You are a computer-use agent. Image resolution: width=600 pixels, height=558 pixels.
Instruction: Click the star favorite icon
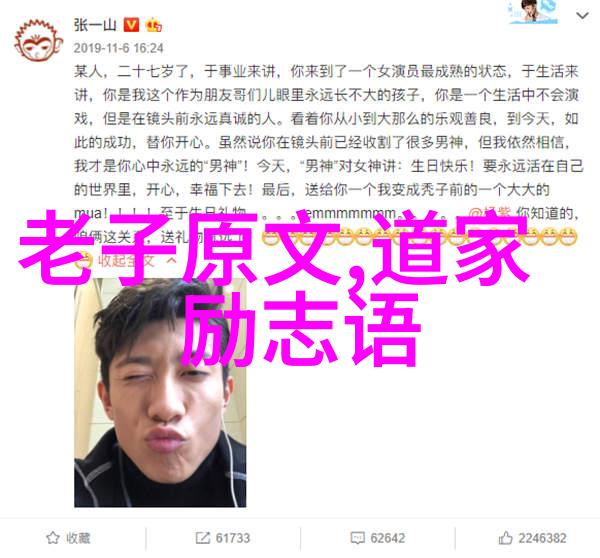tap(53, 538)
